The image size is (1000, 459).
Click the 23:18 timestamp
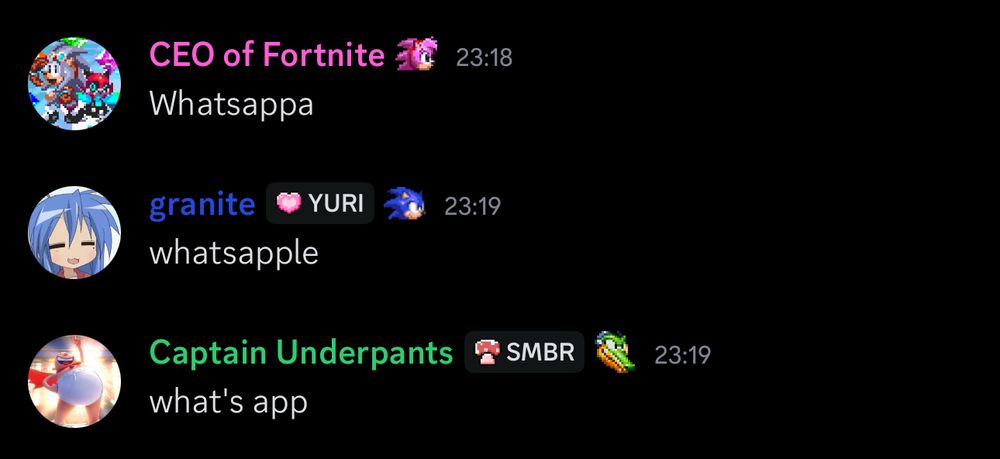(x=484, y=58)
